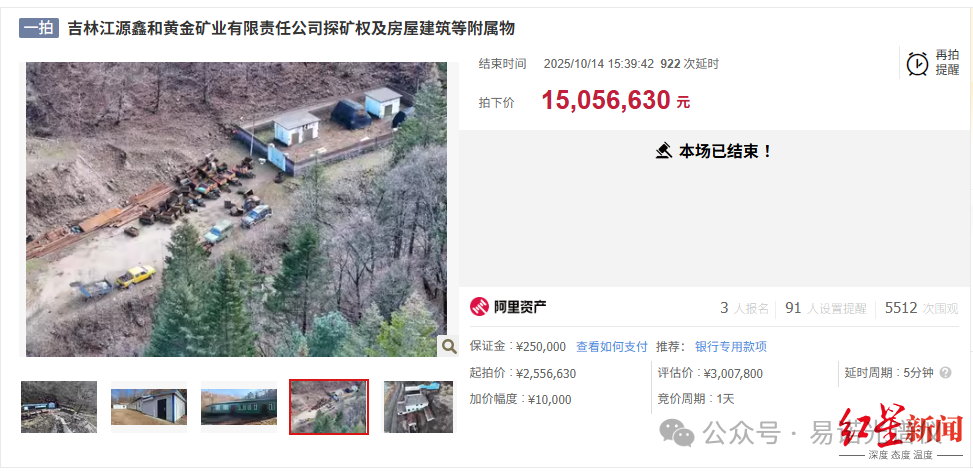Select the first thumbnail of mine entrance

coord(59,406)
